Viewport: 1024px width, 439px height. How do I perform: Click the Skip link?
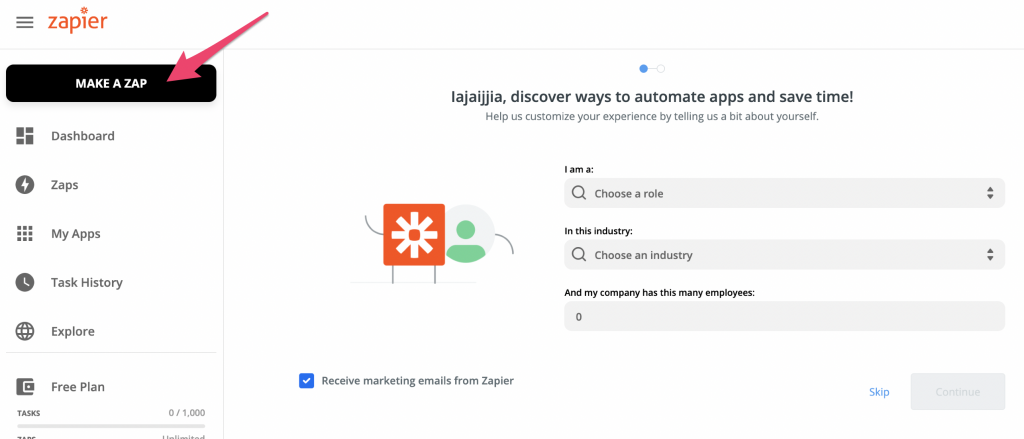pos(879,392)
